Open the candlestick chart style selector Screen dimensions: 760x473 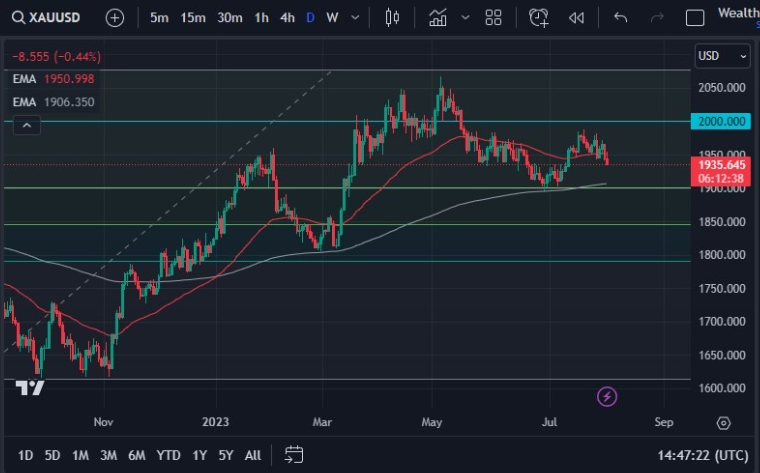pyautogui.click(x=391, y=18)
